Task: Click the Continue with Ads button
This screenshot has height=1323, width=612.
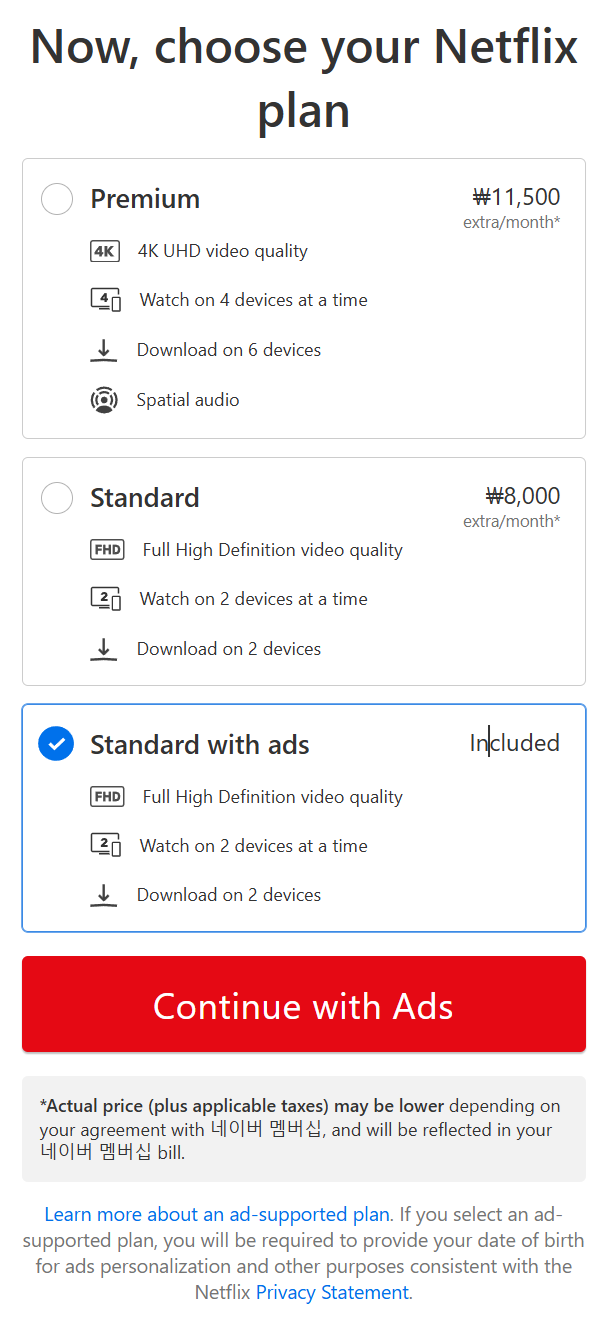Action: tap(304, 1004)
